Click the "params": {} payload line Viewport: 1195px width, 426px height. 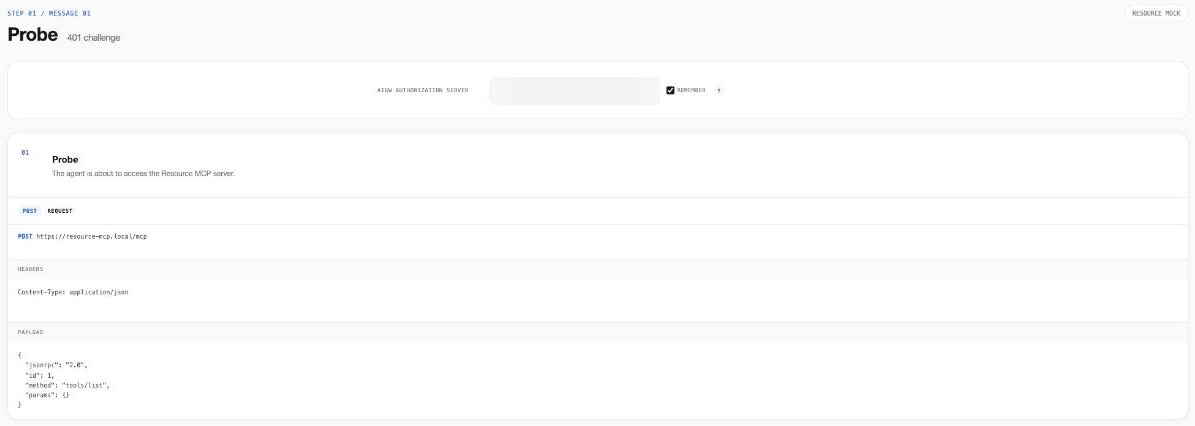47,396
